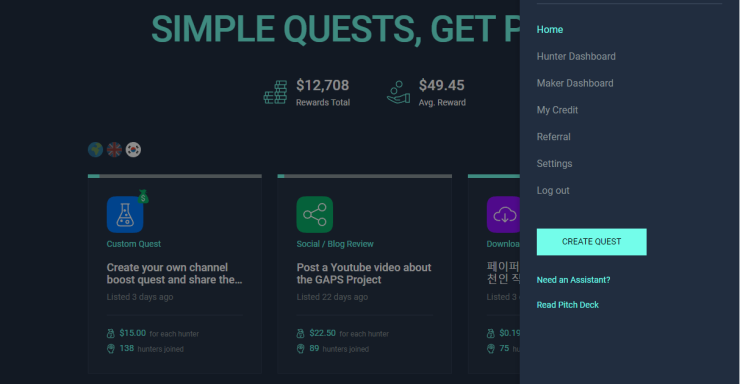Click the Custom Quest category label

[x=134, y=244]
